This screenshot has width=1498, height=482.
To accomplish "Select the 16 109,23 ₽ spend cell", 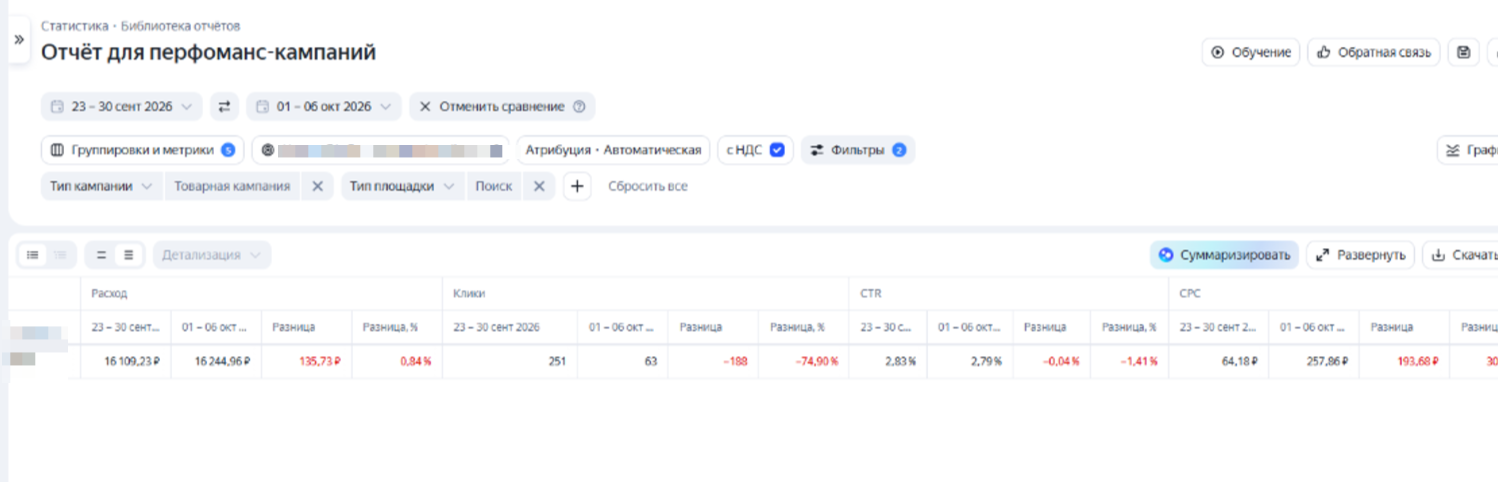I will pos(126,361).
